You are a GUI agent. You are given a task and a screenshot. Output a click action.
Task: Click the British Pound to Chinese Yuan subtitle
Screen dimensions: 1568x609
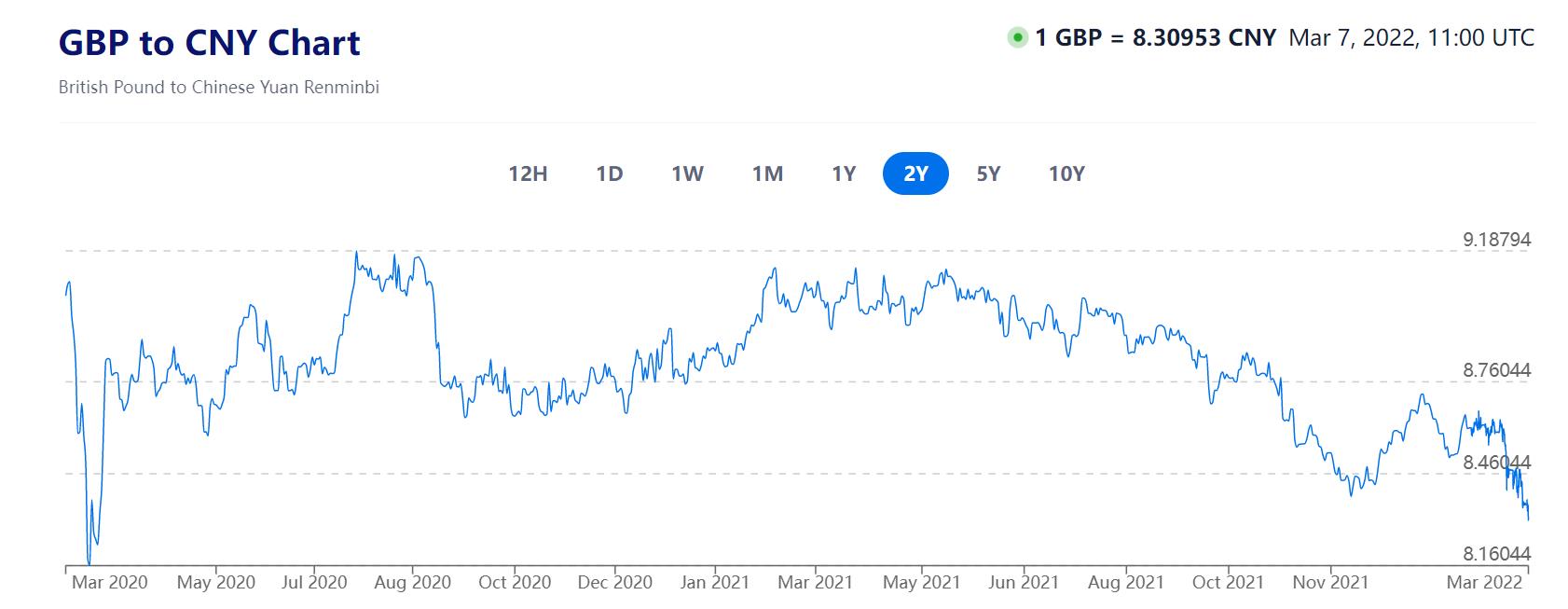pos(218,87)
